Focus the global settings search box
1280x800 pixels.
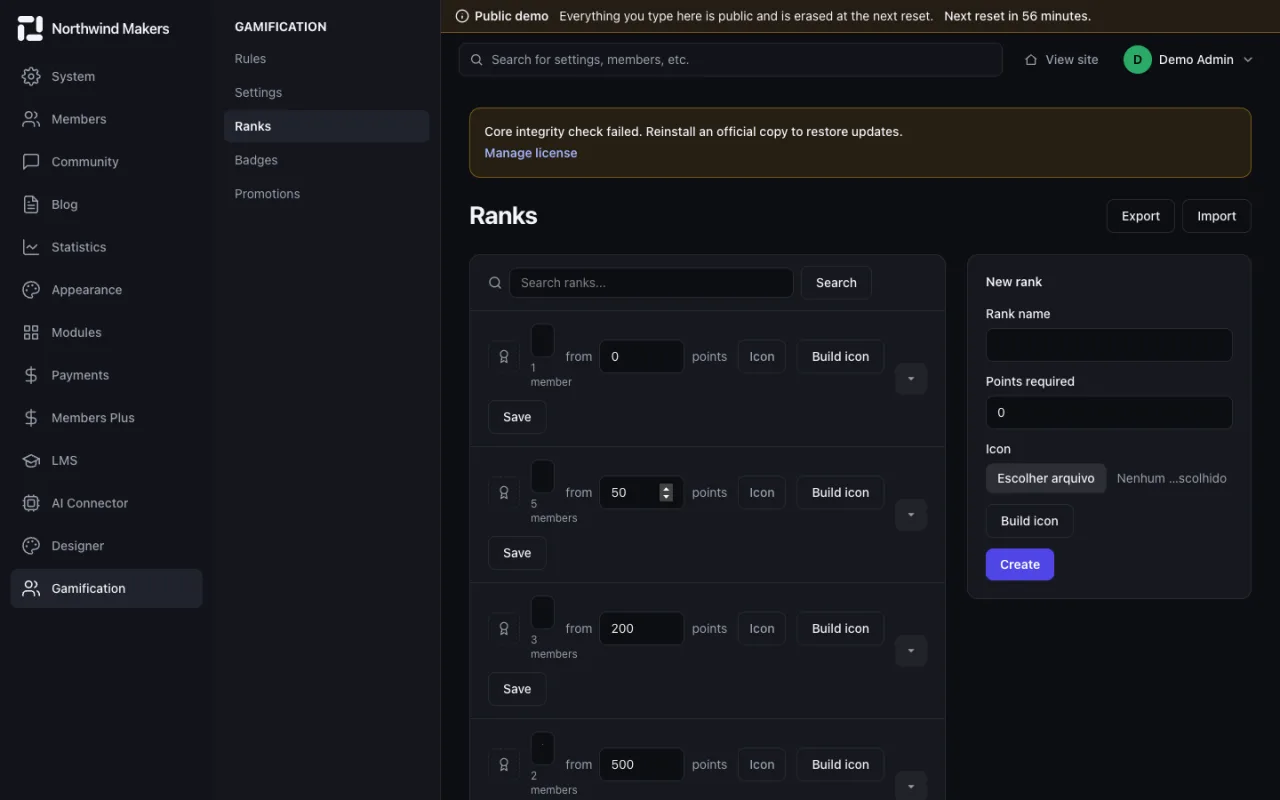(x=730, y=60)
